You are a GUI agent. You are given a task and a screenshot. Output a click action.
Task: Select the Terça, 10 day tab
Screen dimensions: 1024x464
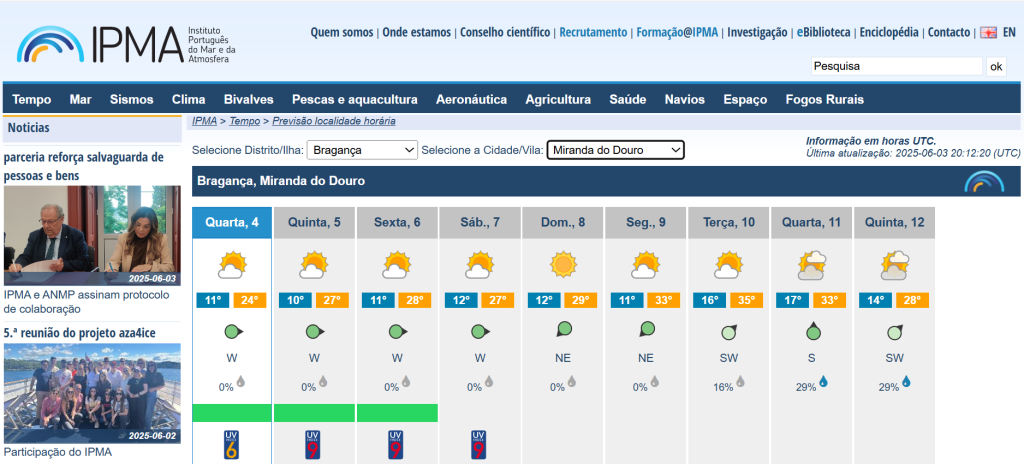729,222
